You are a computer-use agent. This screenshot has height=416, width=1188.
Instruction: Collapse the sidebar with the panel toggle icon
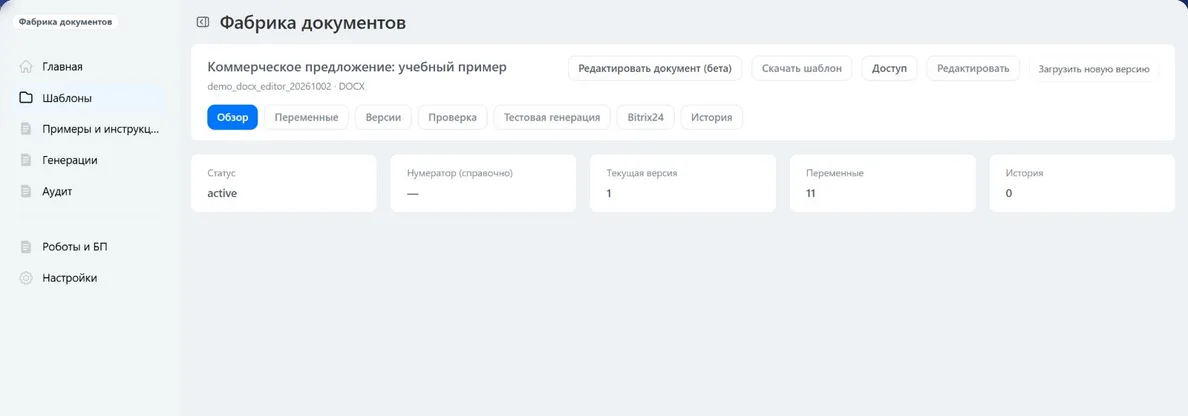[202, 23]
